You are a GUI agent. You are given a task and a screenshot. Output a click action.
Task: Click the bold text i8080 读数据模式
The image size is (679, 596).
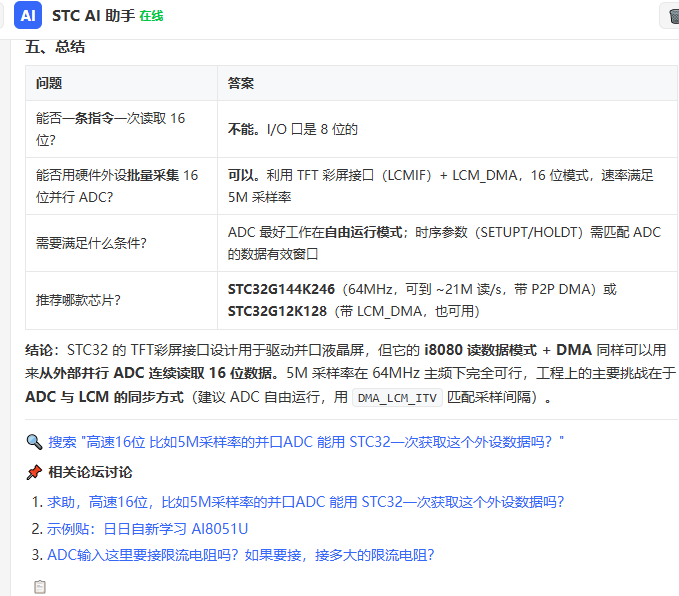[480, 350]
